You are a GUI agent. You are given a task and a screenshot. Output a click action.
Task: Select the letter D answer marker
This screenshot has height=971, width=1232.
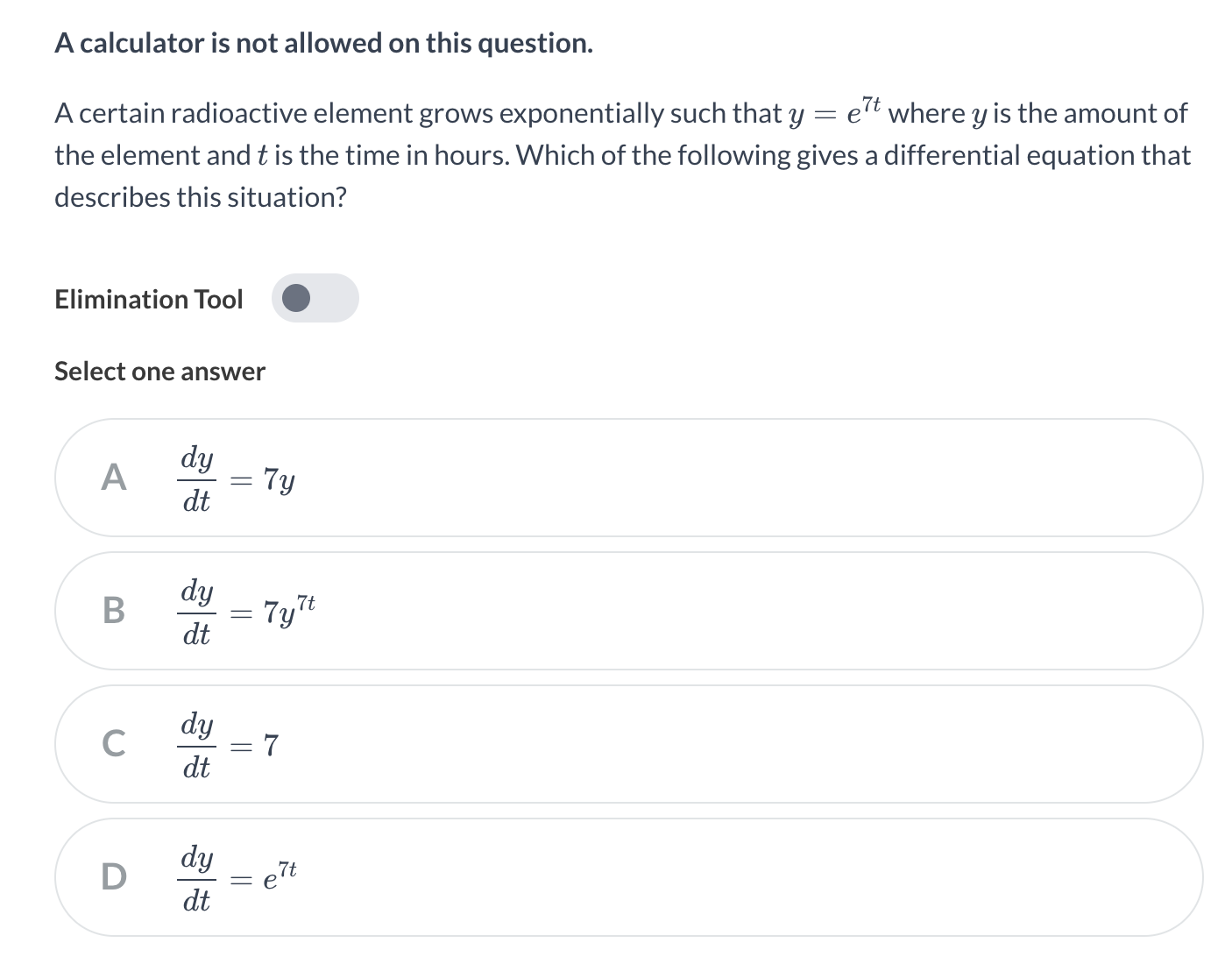(x=114, y=876)
